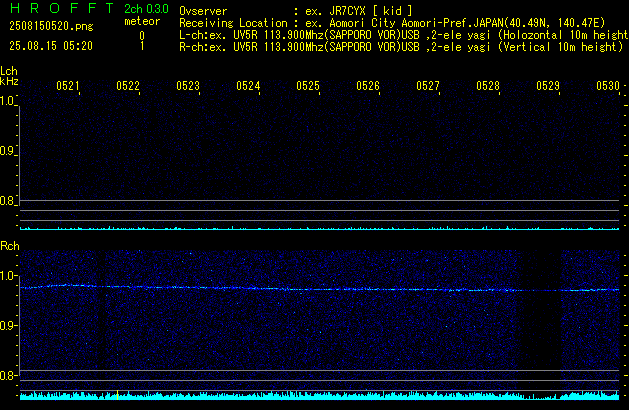Select the 'L-ch:ex. UV5R' Holozontal yagi line
This screenshot has width=629, height=410.
click(404, 35)
